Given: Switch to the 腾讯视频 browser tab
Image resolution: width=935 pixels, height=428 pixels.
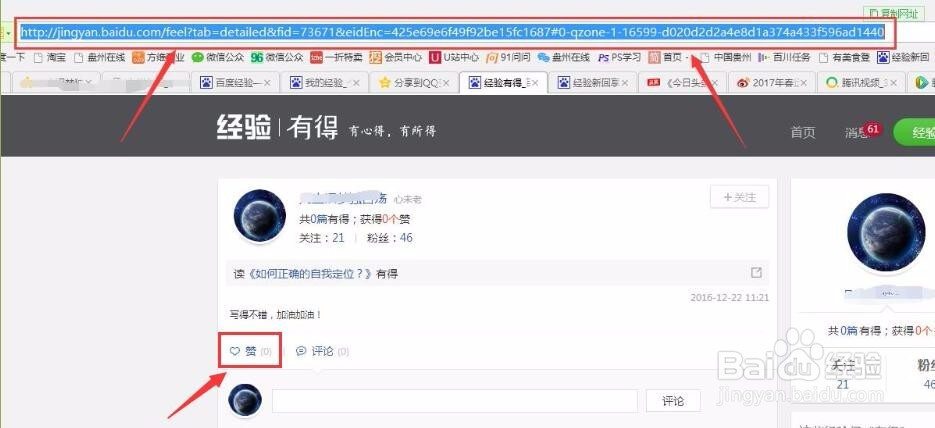Looking at the screenshot, I should coord(860,83).
